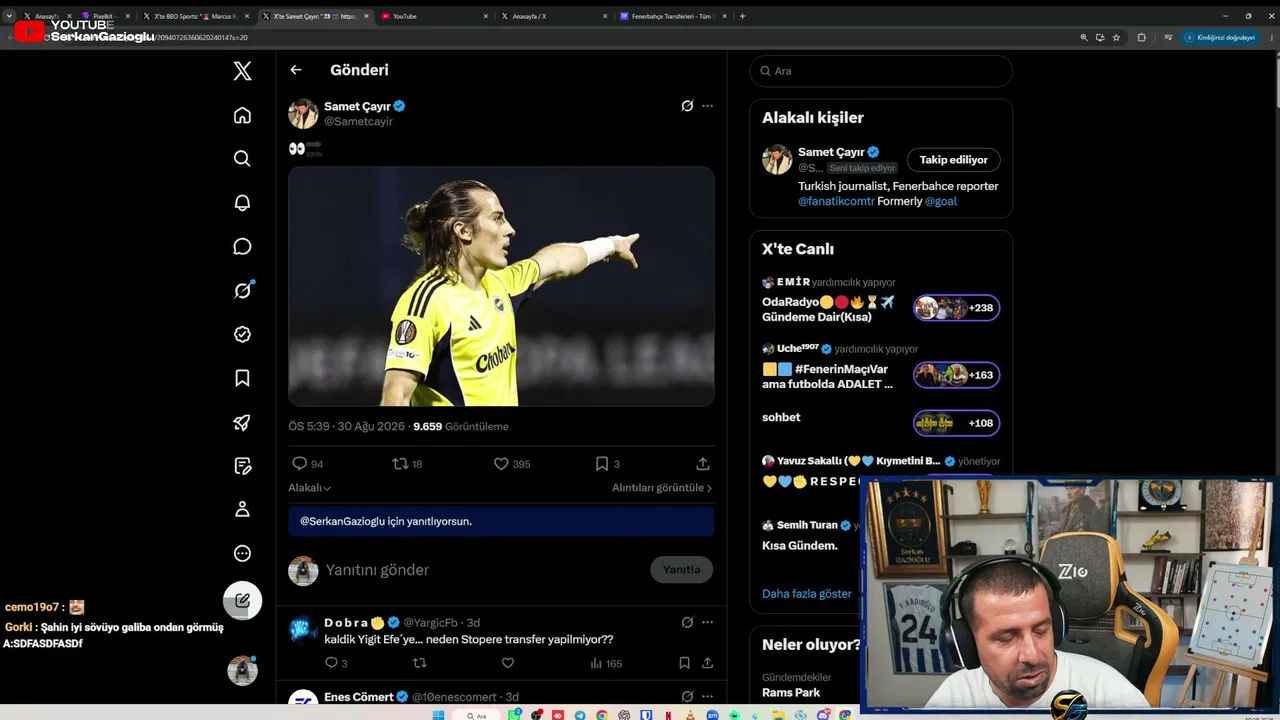1280x720 pixels.
Task: Reply to Dobra's comment with 3 replies
Action: click(x=336, y=663)
